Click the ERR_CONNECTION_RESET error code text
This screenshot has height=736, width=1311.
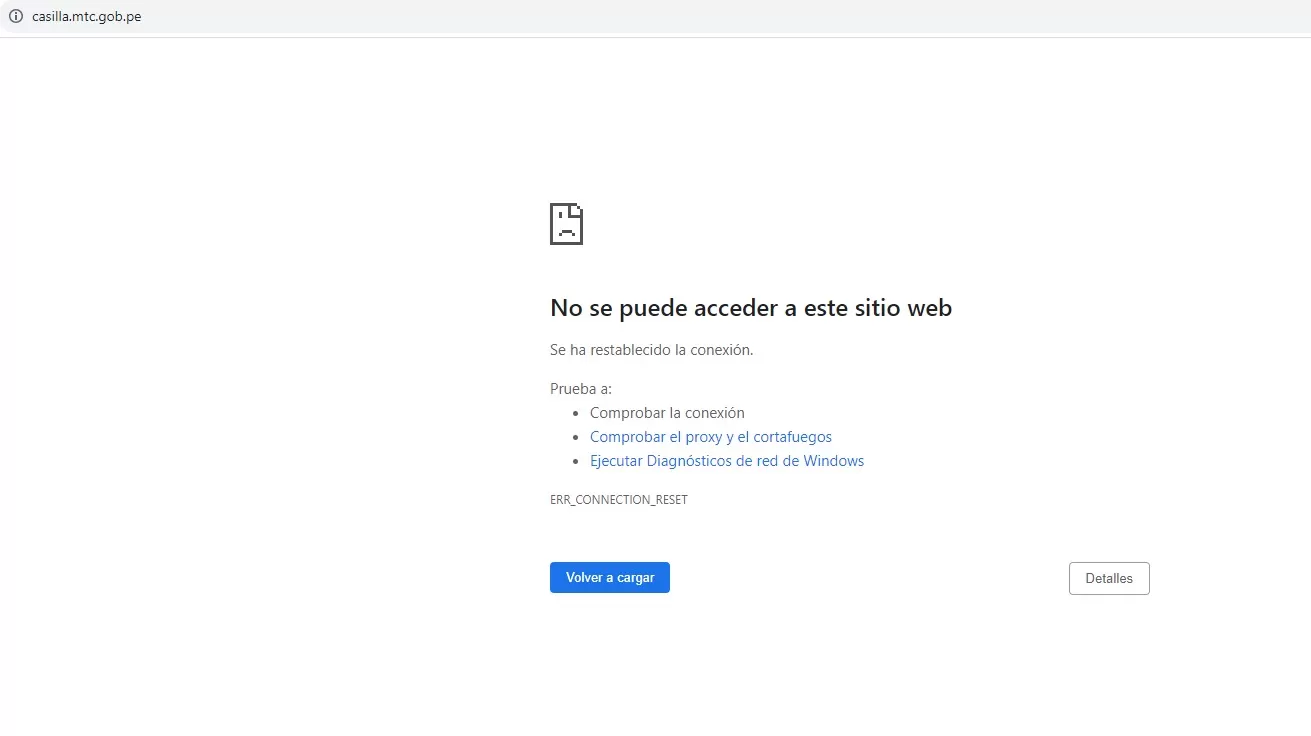click(x=619, y=499)
